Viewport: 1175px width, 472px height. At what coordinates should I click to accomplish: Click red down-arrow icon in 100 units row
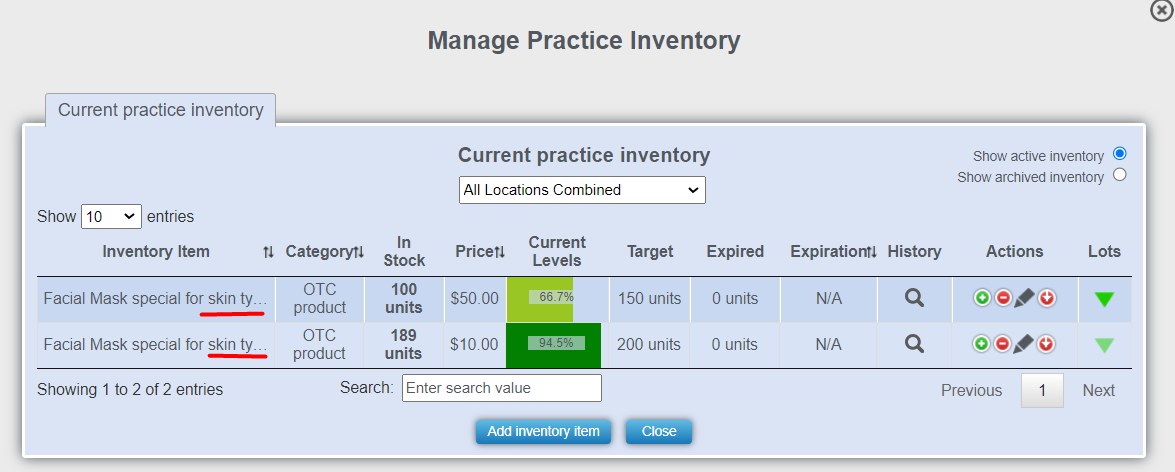(1046, 298)
